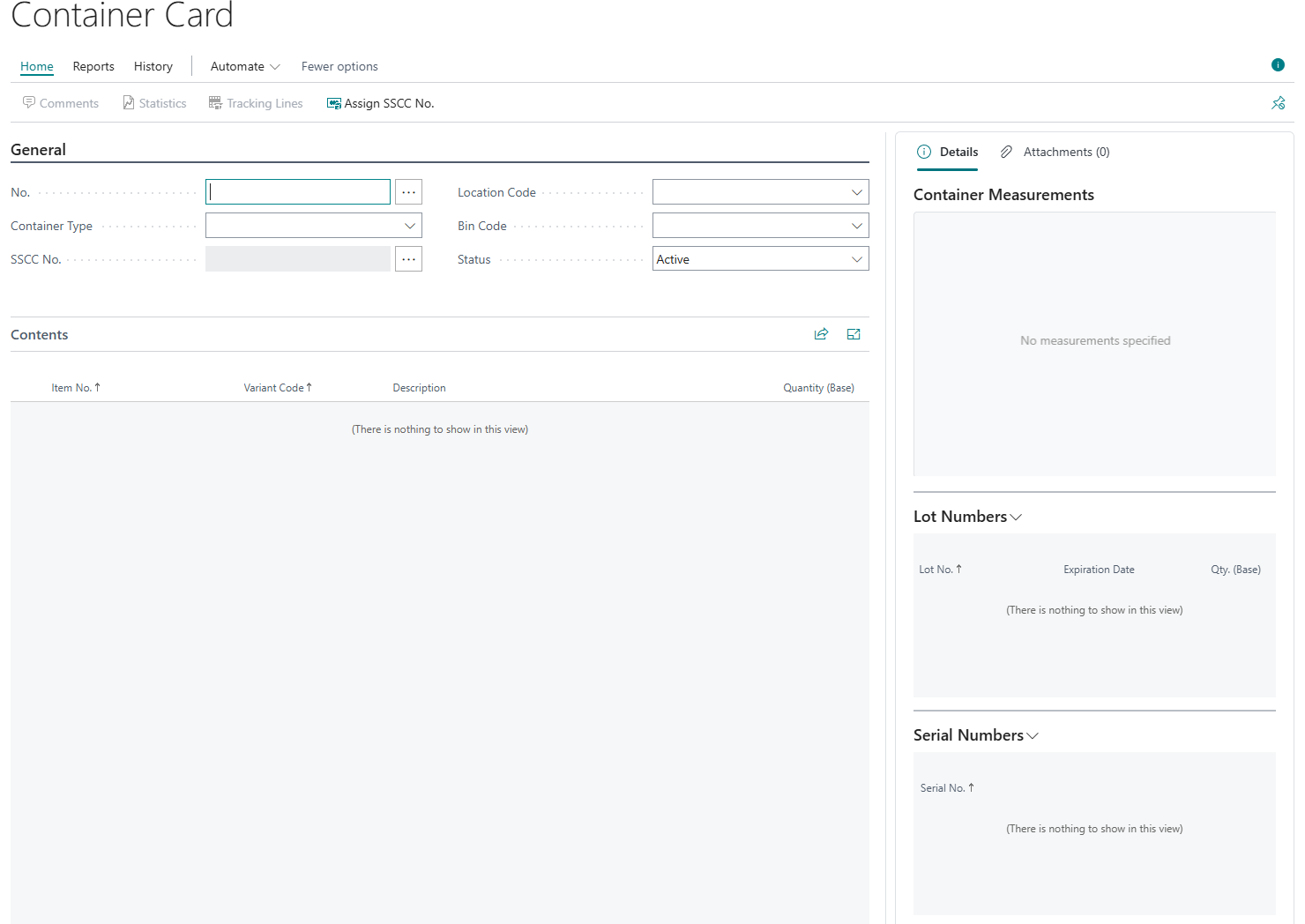Click the Comments icon in toolbar
Screen dimensions: 1305x924
(x=29, y=103)
